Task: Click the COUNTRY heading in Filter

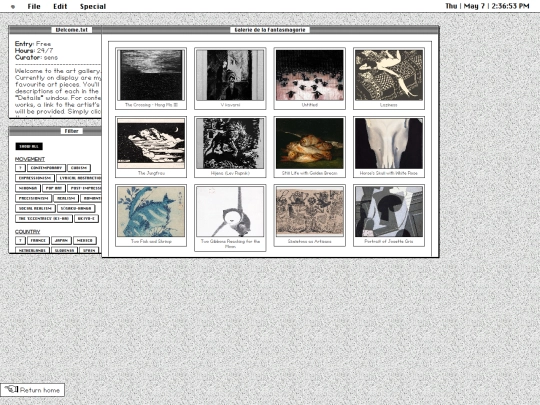Action: point(28,232)
